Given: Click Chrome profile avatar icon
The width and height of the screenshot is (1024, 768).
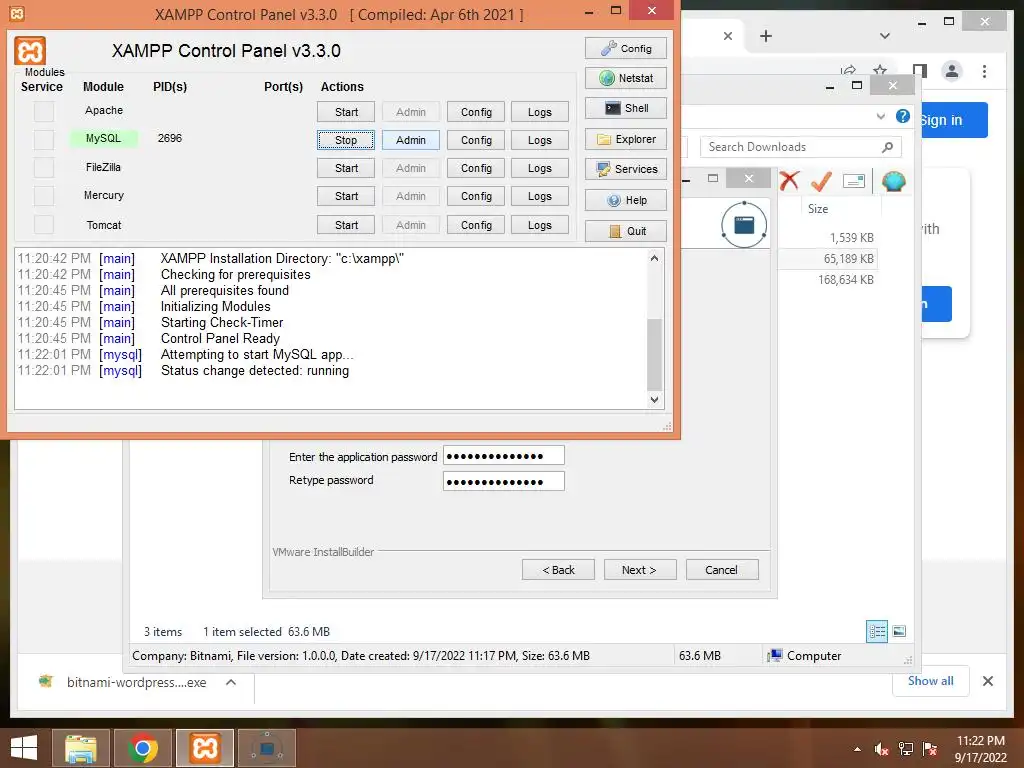Looking at the screenshot, I should 952,71.
